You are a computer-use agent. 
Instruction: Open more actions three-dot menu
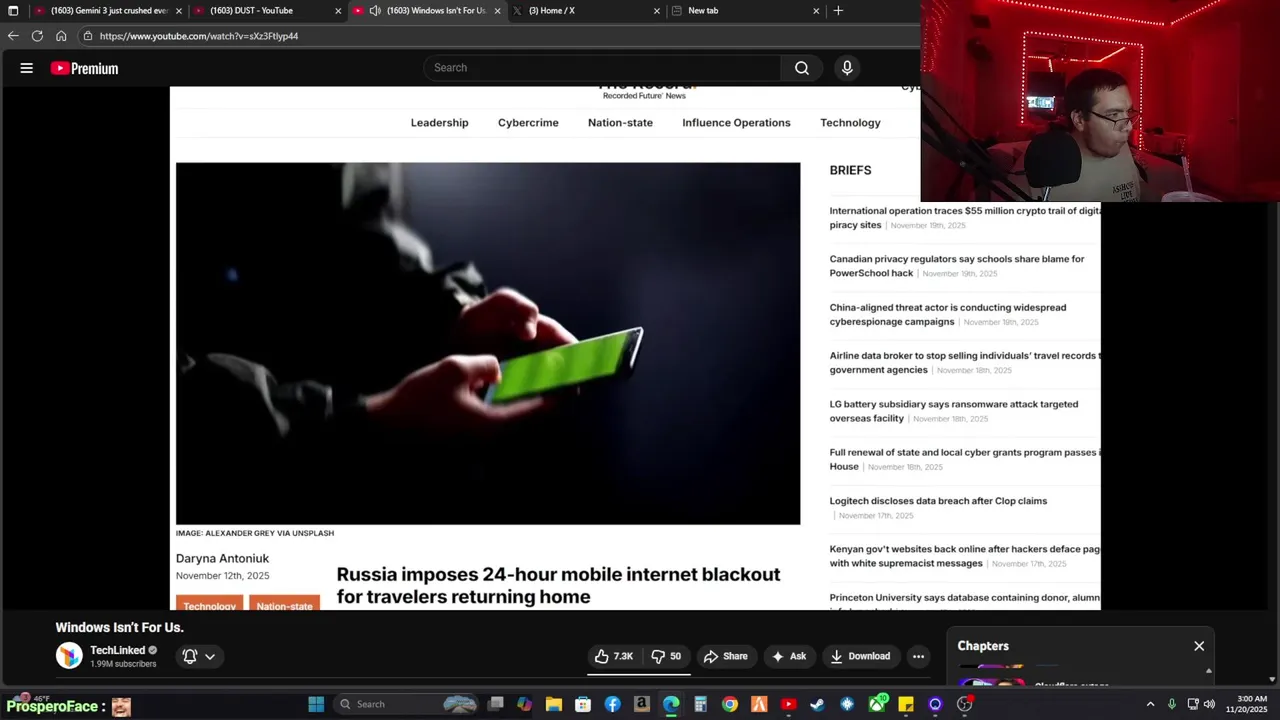pos(918,656)
